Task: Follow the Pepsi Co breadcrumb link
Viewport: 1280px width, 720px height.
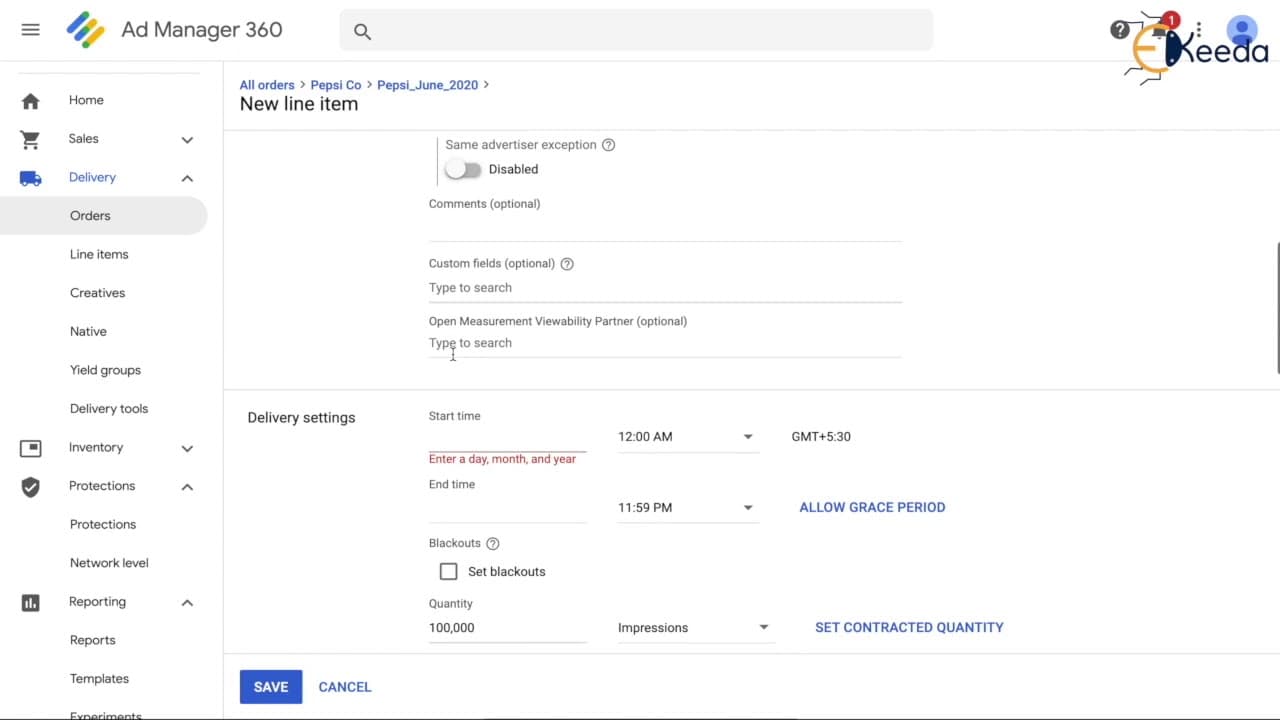Action: pyautogui.click(x=336, y=85)
